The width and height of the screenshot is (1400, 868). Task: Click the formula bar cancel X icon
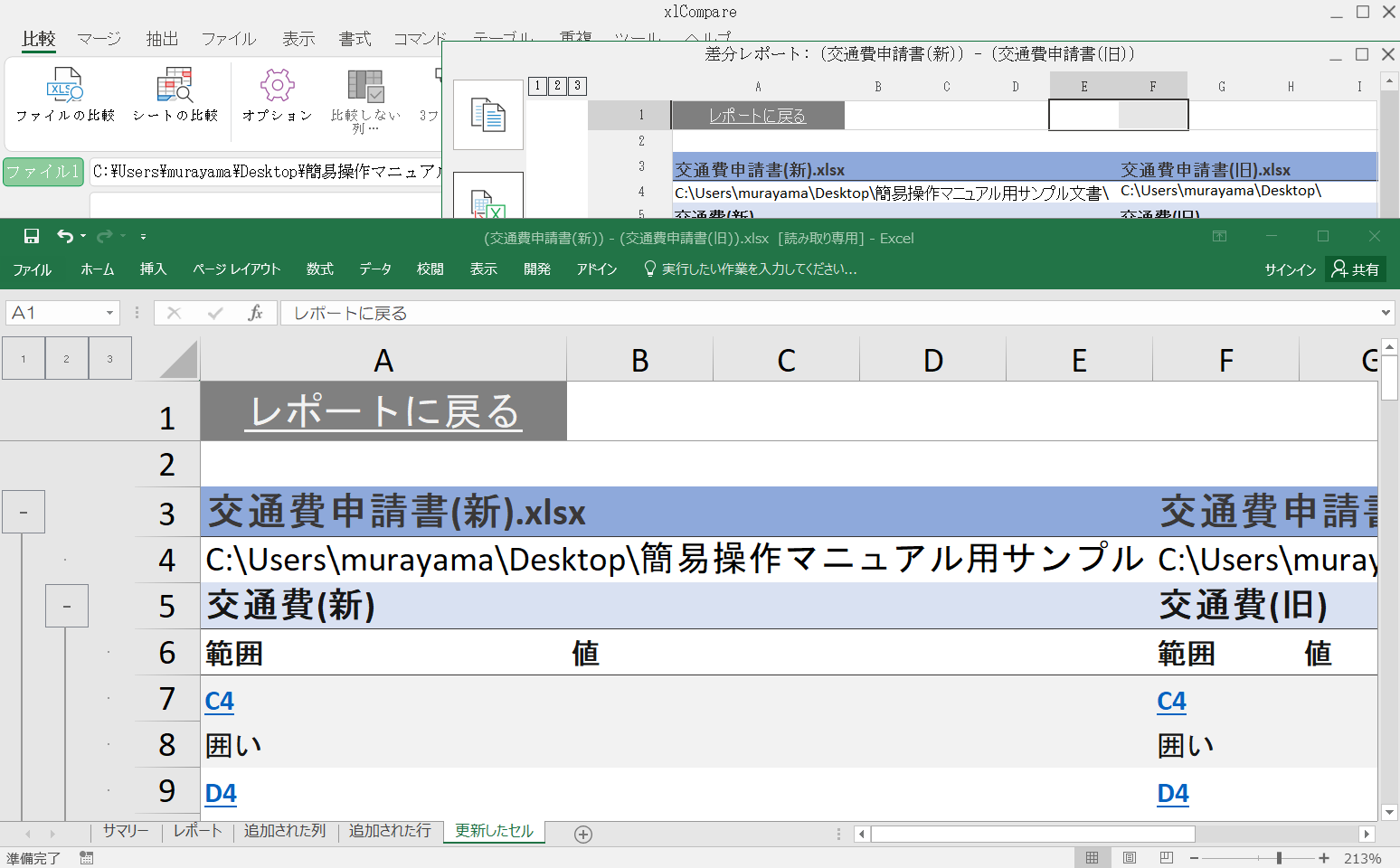tap(174, 313)
